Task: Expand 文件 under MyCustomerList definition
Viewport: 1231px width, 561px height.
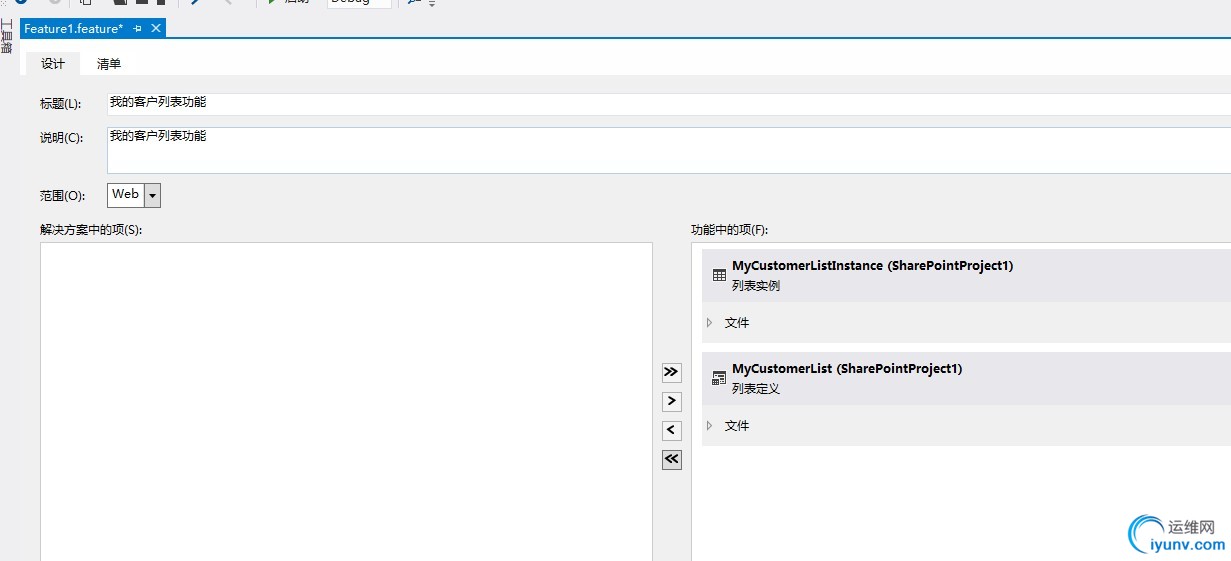Action: pos(709,425)
